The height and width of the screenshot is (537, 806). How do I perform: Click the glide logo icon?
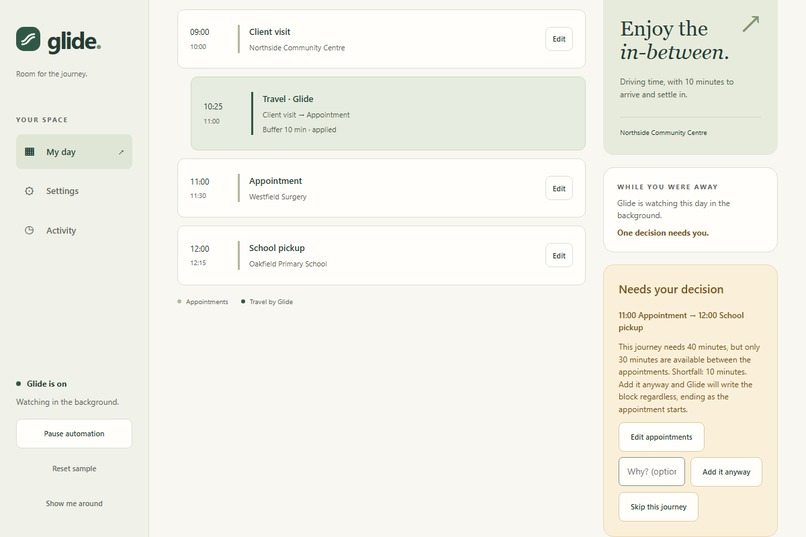coord(28,39)
